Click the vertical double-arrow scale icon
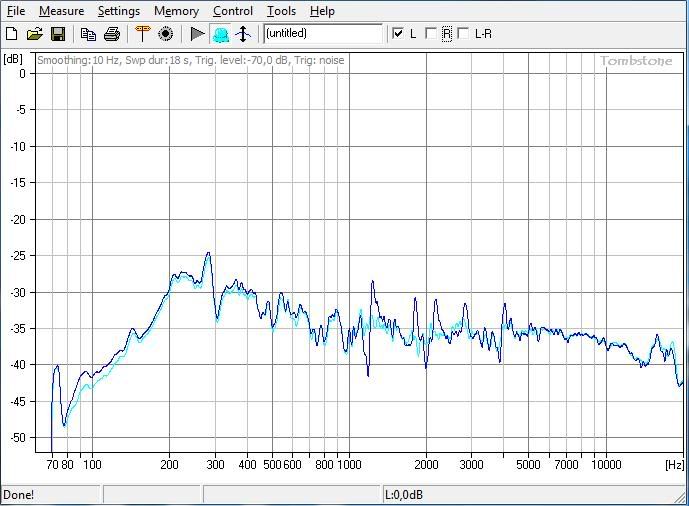This screenshot has height=506, width=689. coord(242,34)
